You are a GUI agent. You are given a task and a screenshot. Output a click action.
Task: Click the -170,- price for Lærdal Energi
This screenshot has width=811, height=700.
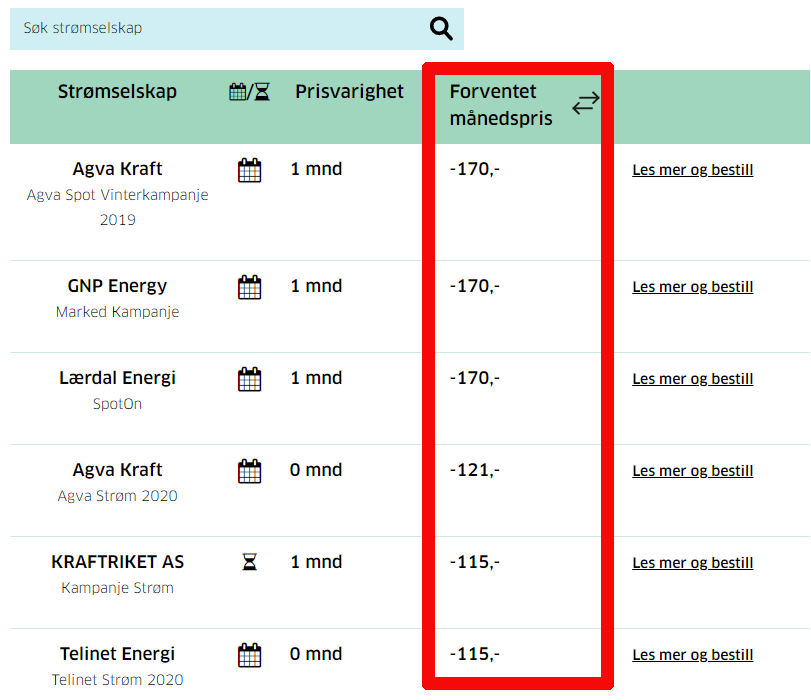pos(475,378)
